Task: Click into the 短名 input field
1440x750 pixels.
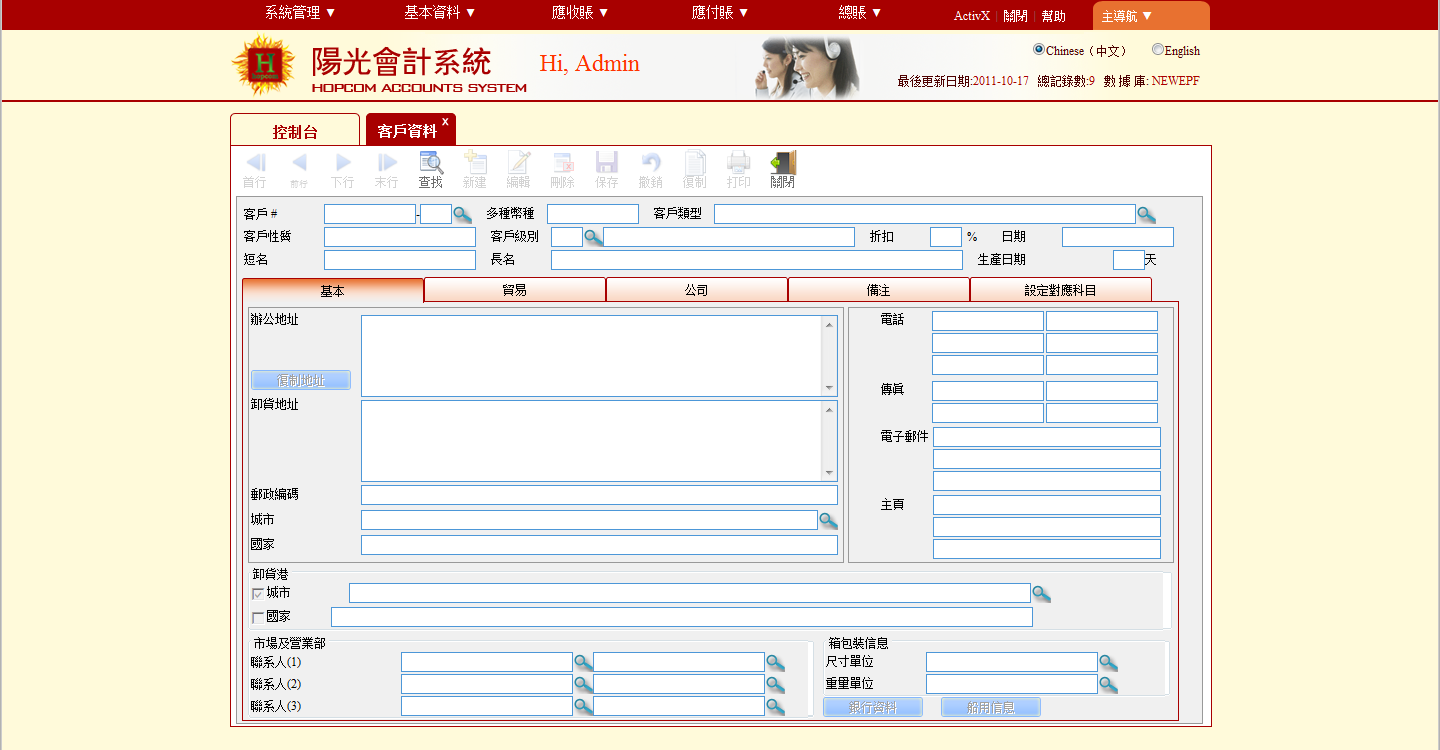Action: (x=399, y=260)
